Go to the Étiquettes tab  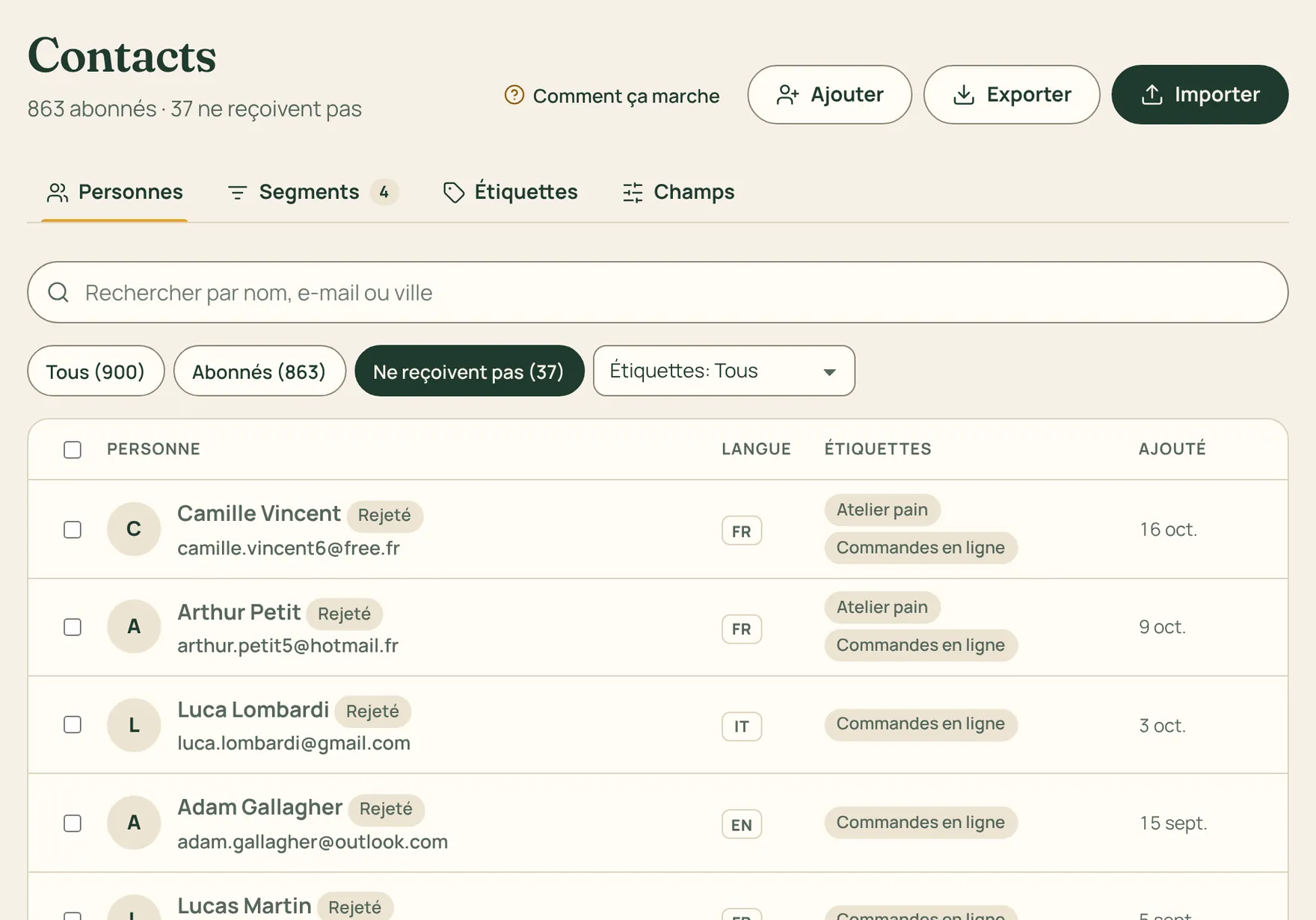point(511,192)
